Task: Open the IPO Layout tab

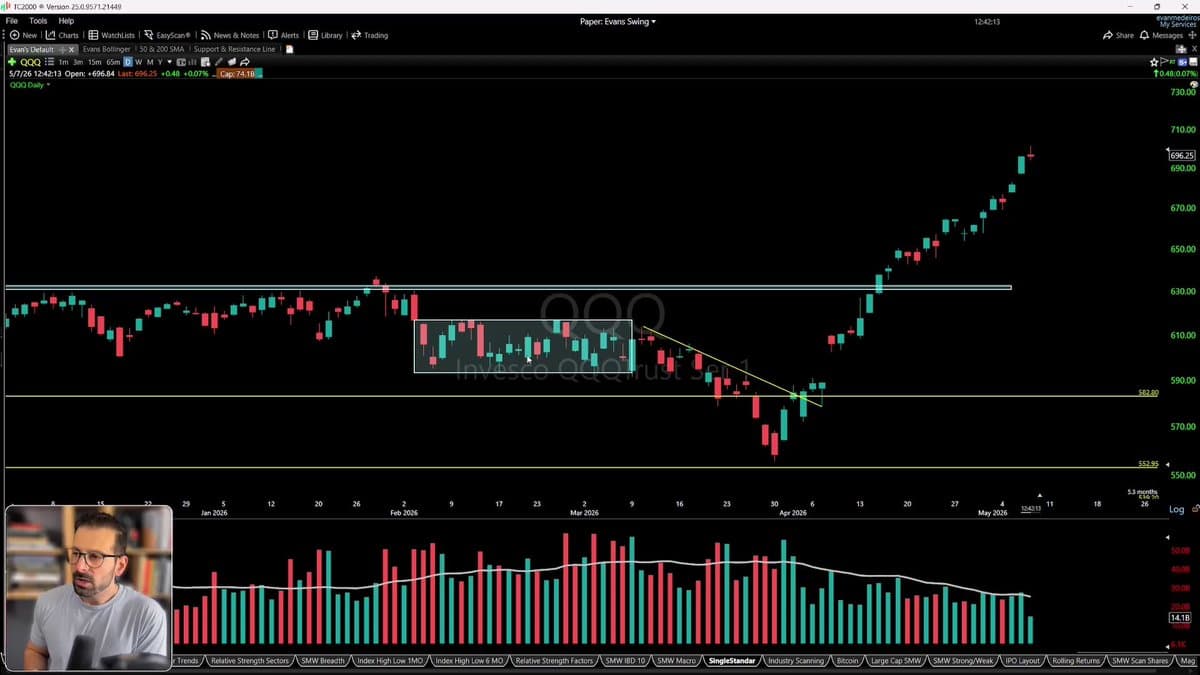Action: [1023, 661]
